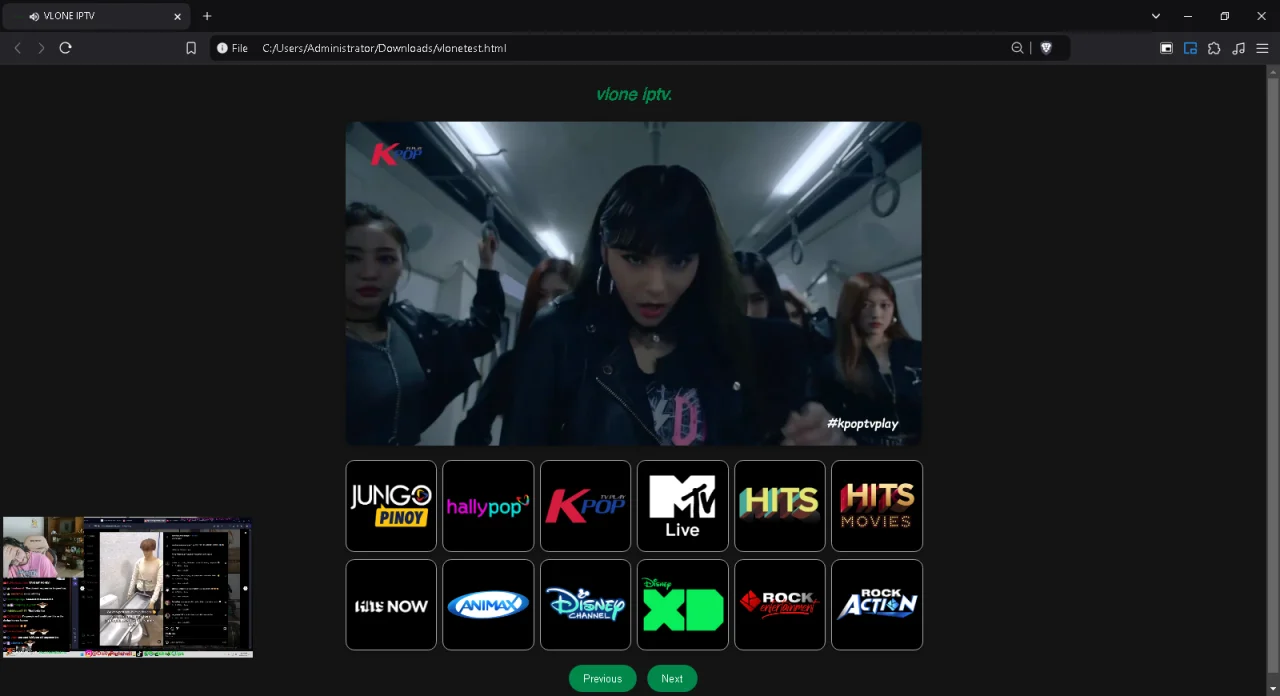Viewport: 1280px width, 696px height.
Task: Mute the tab via audio icon
Action: 34,16
